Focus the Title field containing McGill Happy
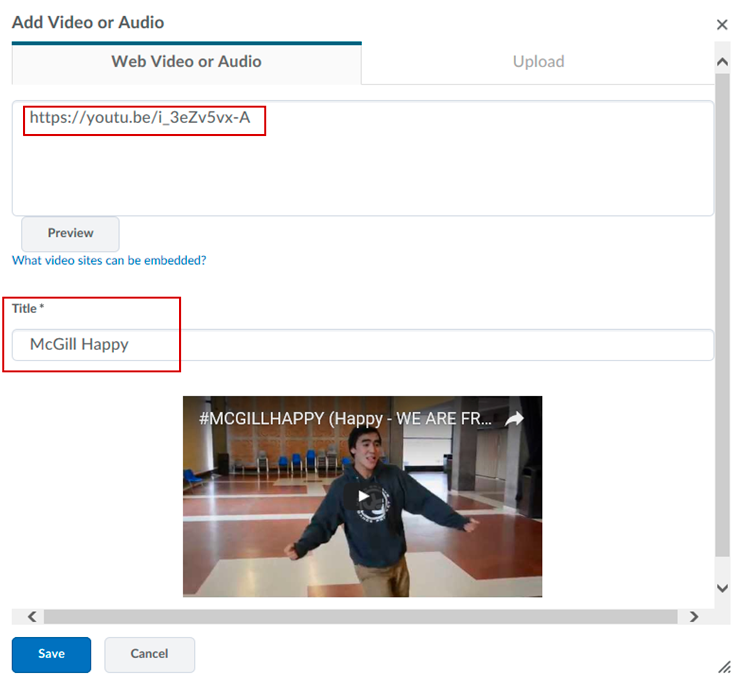 (x=362, y=345)
